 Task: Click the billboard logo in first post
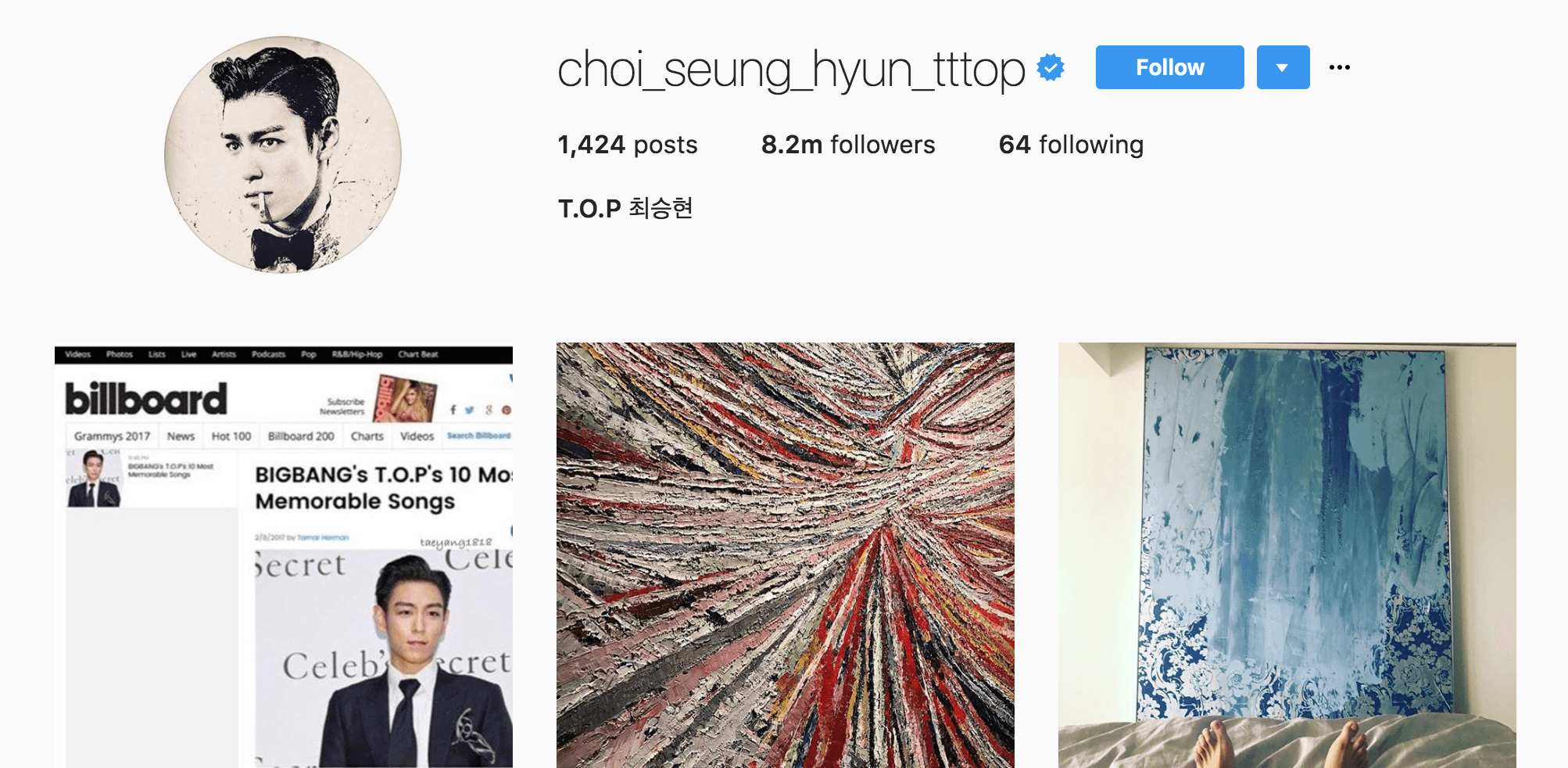tap(146, 399)
